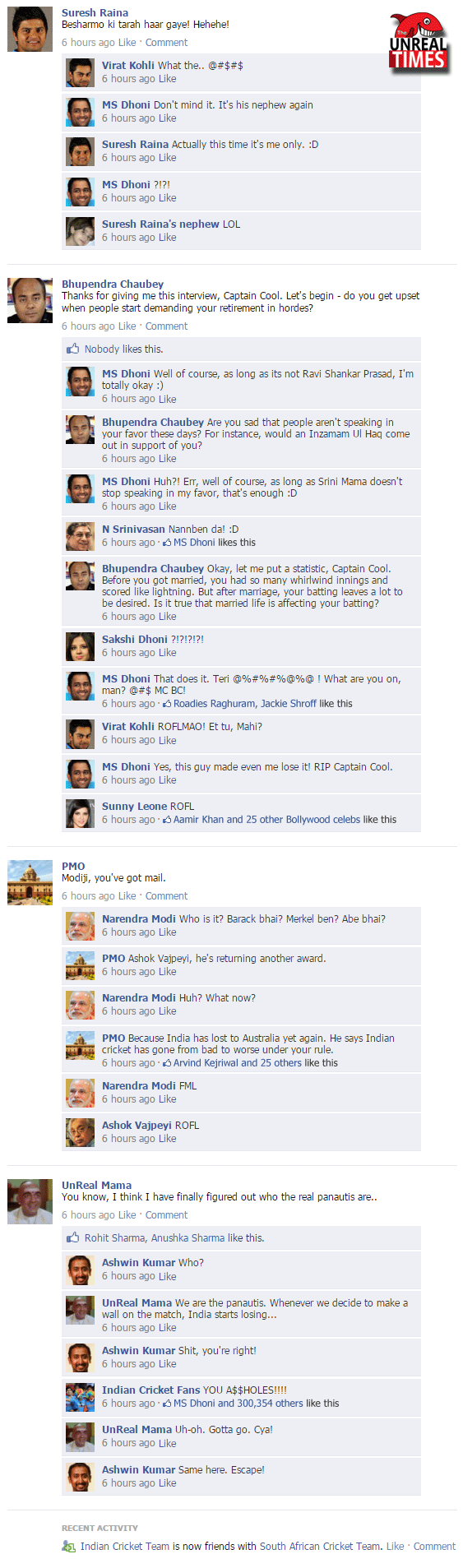Screen dimensions: 463x1568
Task: Open 'MS Dhoni and 300,354 others' likes
Action: click(x=238, y=1404)
